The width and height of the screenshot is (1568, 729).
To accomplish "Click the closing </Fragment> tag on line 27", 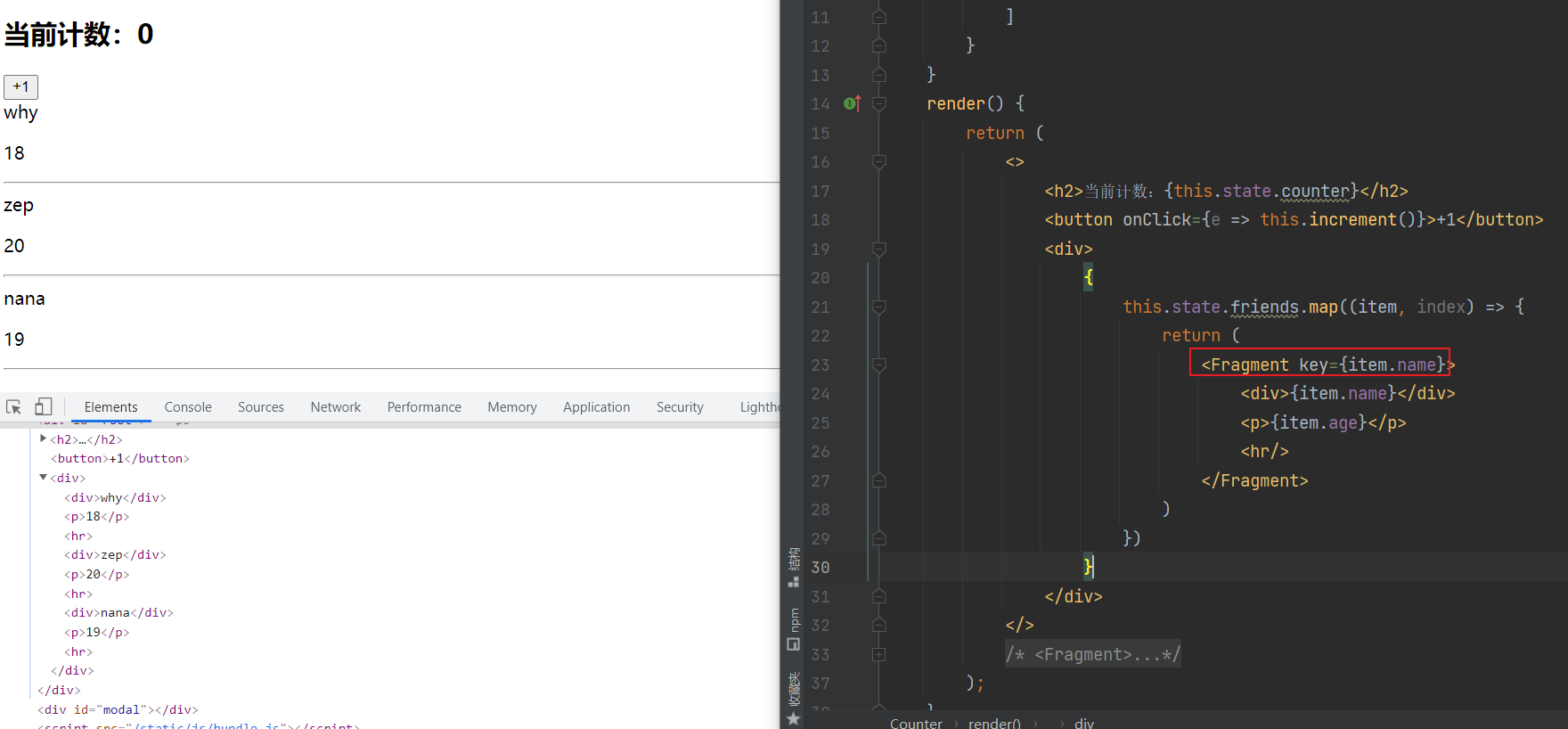I will click(1254, 480).
